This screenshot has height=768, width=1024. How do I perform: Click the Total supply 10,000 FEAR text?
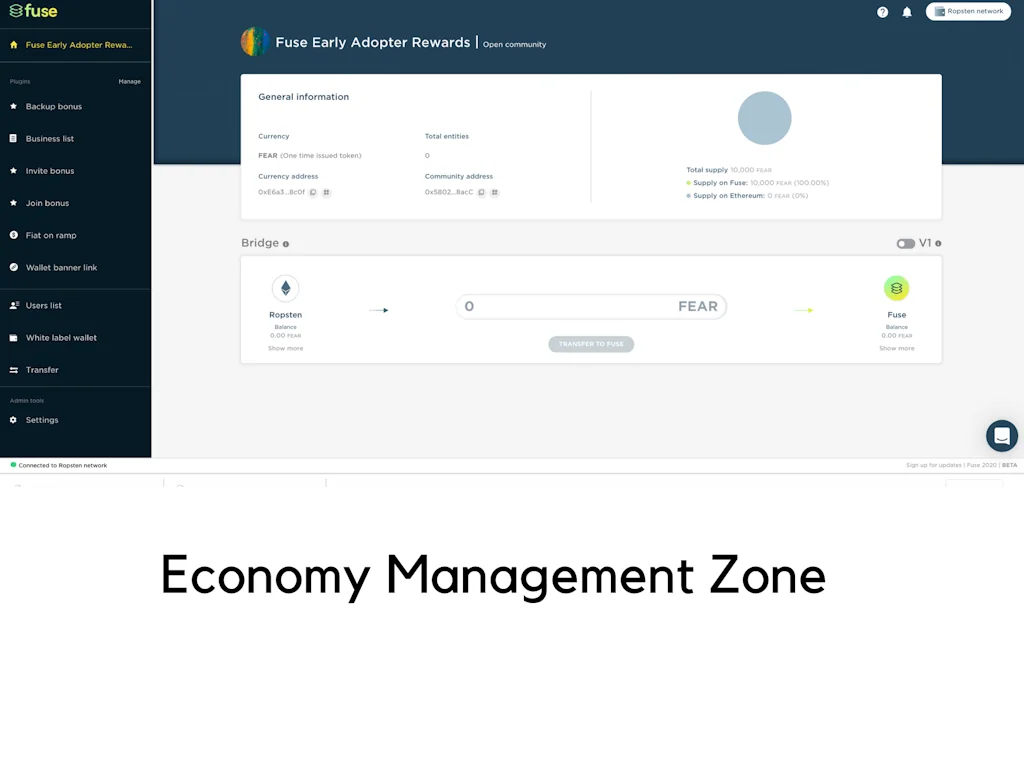coord(729,170)
